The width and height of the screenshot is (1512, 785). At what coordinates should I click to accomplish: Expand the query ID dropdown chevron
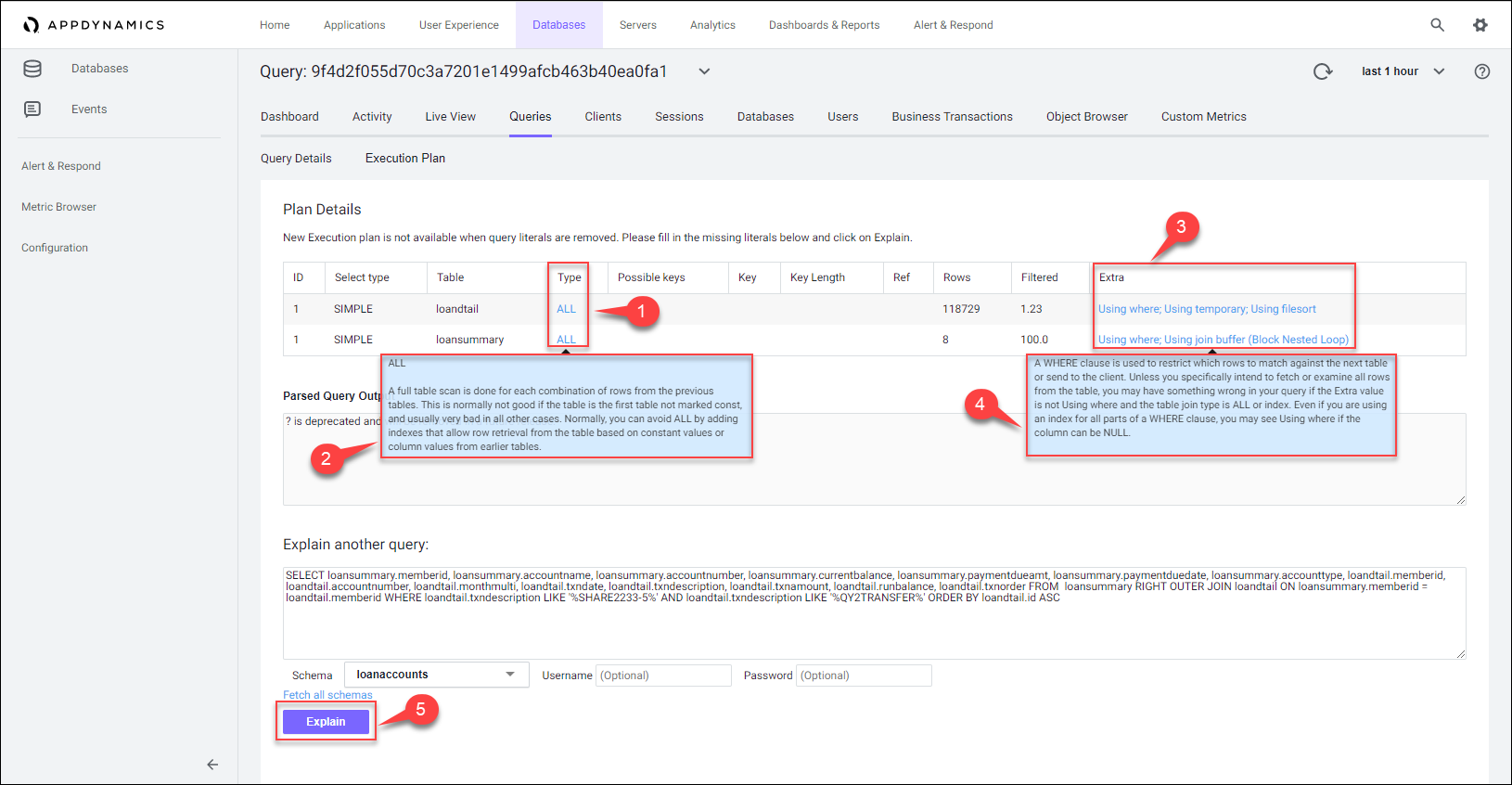point(704,71)
